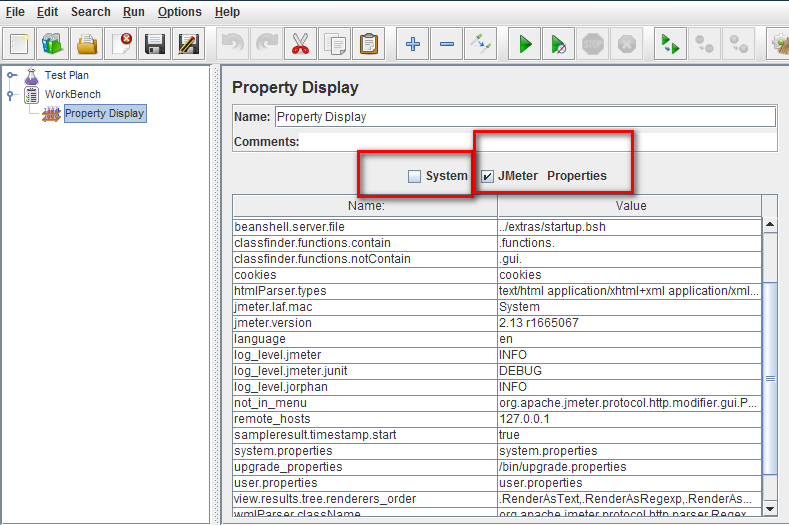The image size is (789, 525).
Task: Open the Run menu
Action: pyautogui.click(x=134, y=12)
